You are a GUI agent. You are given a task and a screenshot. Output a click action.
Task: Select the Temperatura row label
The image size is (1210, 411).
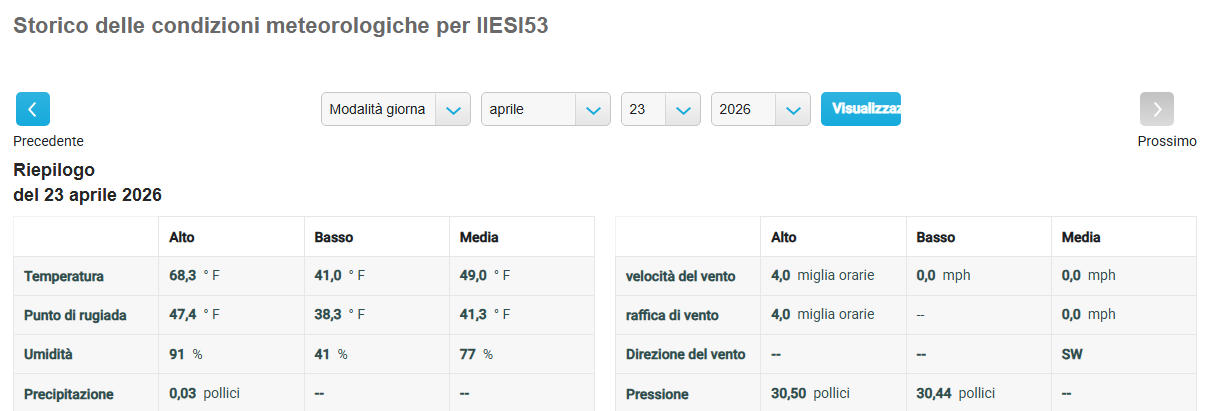(x=64, y=276)
